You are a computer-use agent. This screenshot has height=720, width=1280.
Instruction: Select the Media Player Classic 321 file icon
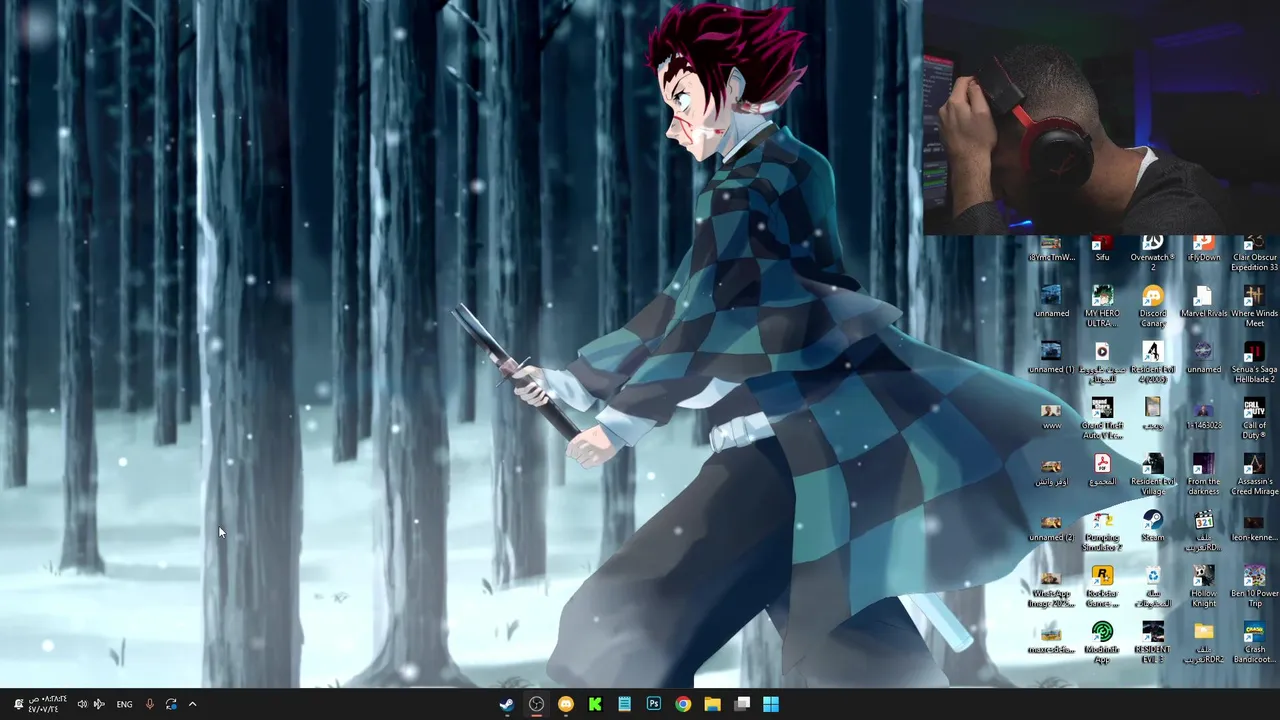pyautogui.click(x=1204, y=529)
